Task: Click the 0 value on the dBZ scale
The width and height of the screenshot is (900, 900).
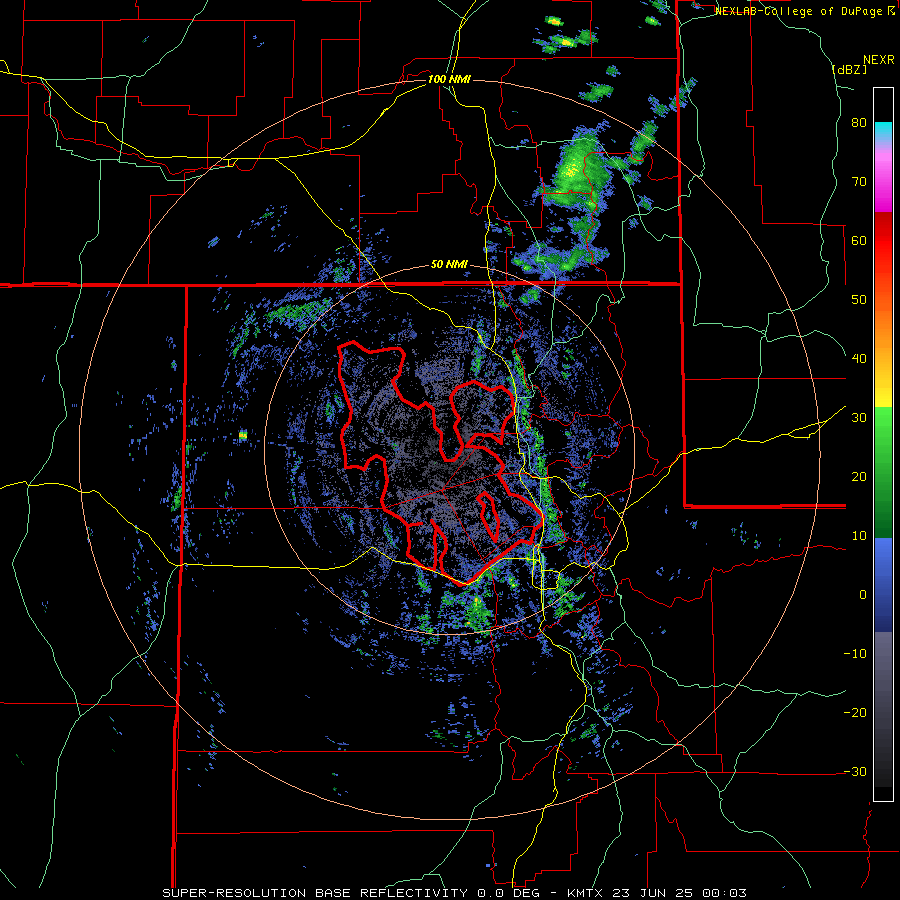Action: tap(863, 595)
